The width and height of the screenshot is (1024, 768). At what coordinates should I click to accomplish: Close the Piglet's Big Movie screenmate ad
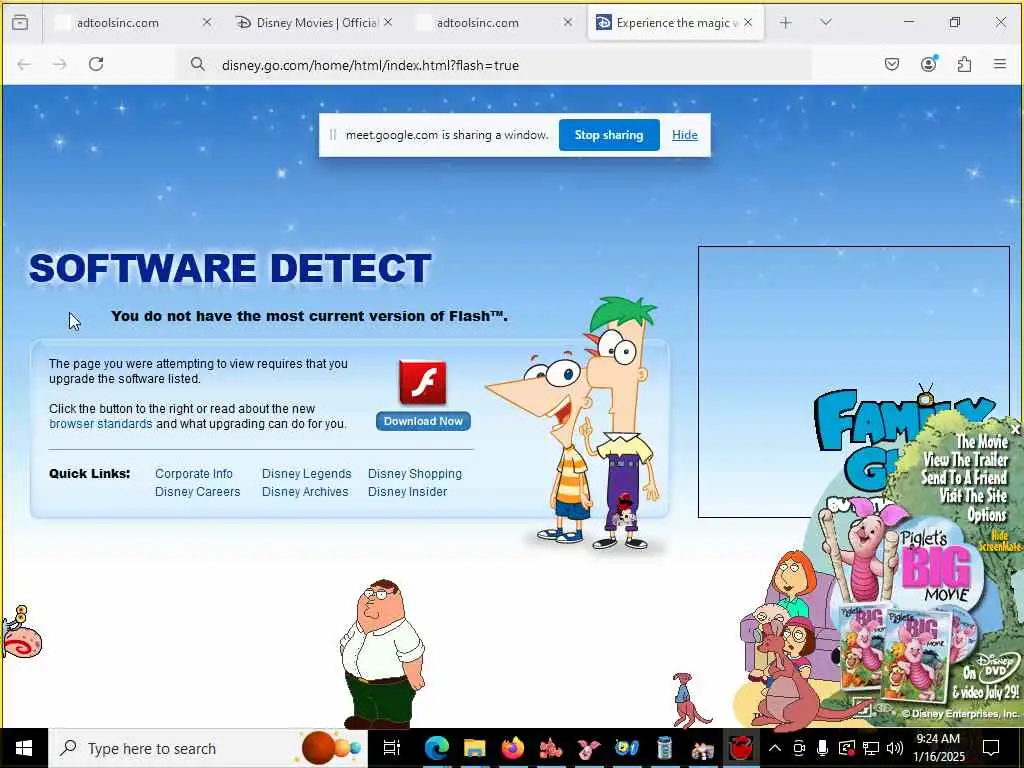coord(1015,429)
